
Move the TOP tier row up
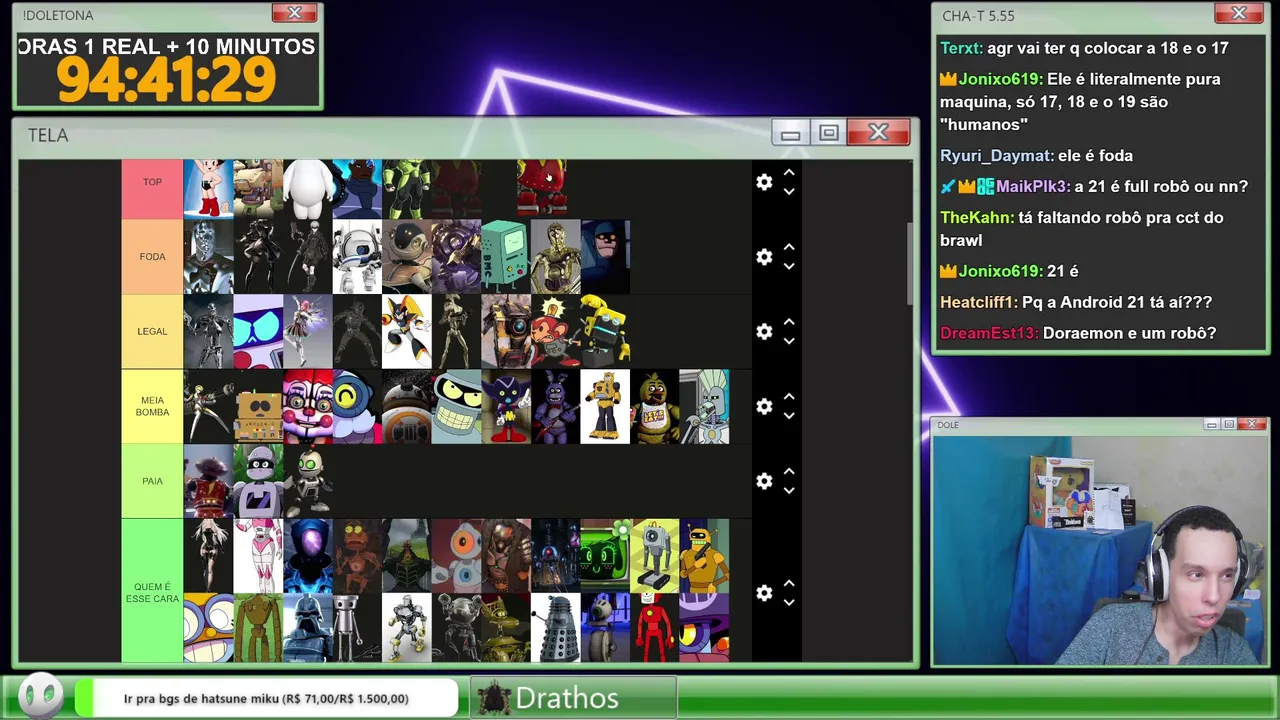point(789,172)
